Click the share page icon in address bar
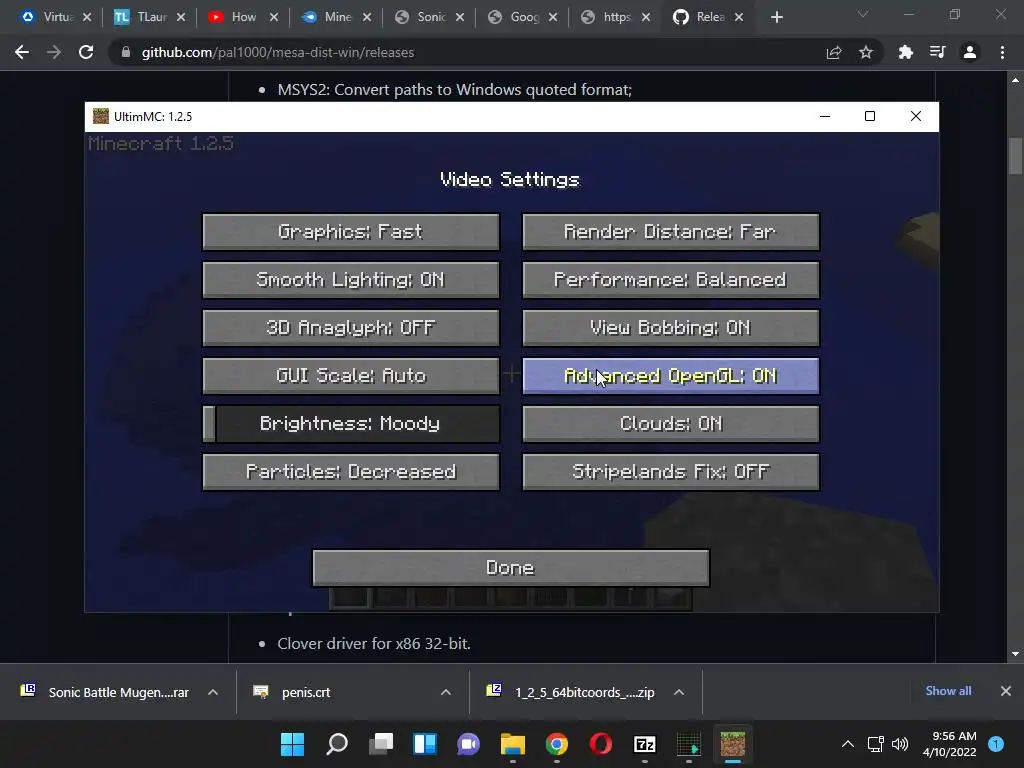Screen dimensions: 1024x768 point(834,52)
